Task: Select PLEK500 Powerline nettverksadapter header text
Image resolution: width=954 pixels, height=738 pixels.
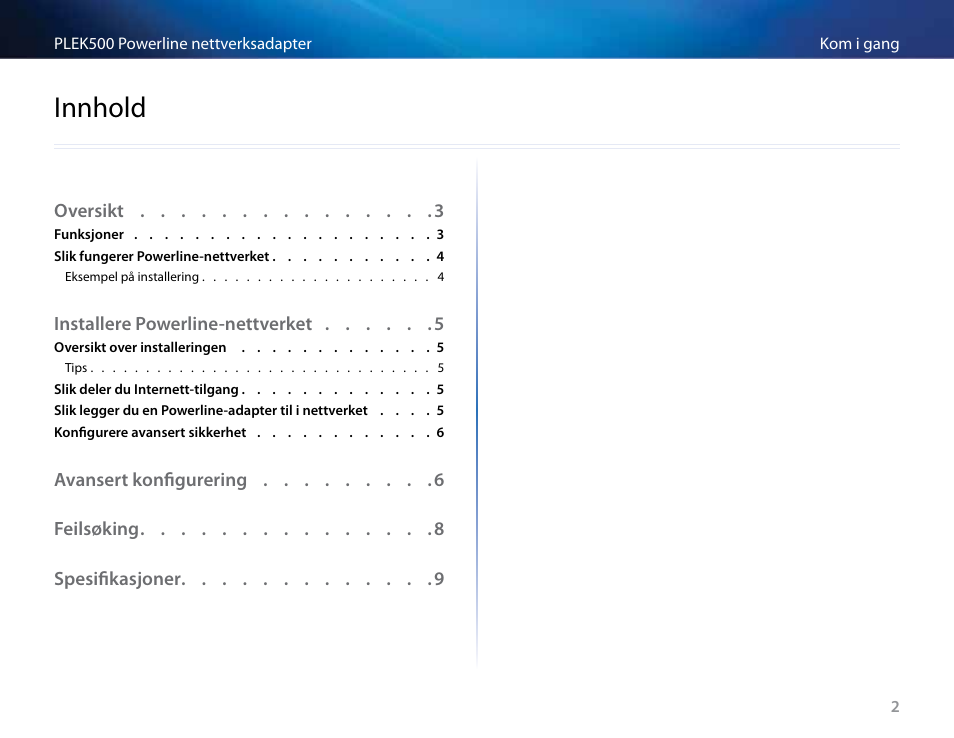Action: click(x=183, y=44)
